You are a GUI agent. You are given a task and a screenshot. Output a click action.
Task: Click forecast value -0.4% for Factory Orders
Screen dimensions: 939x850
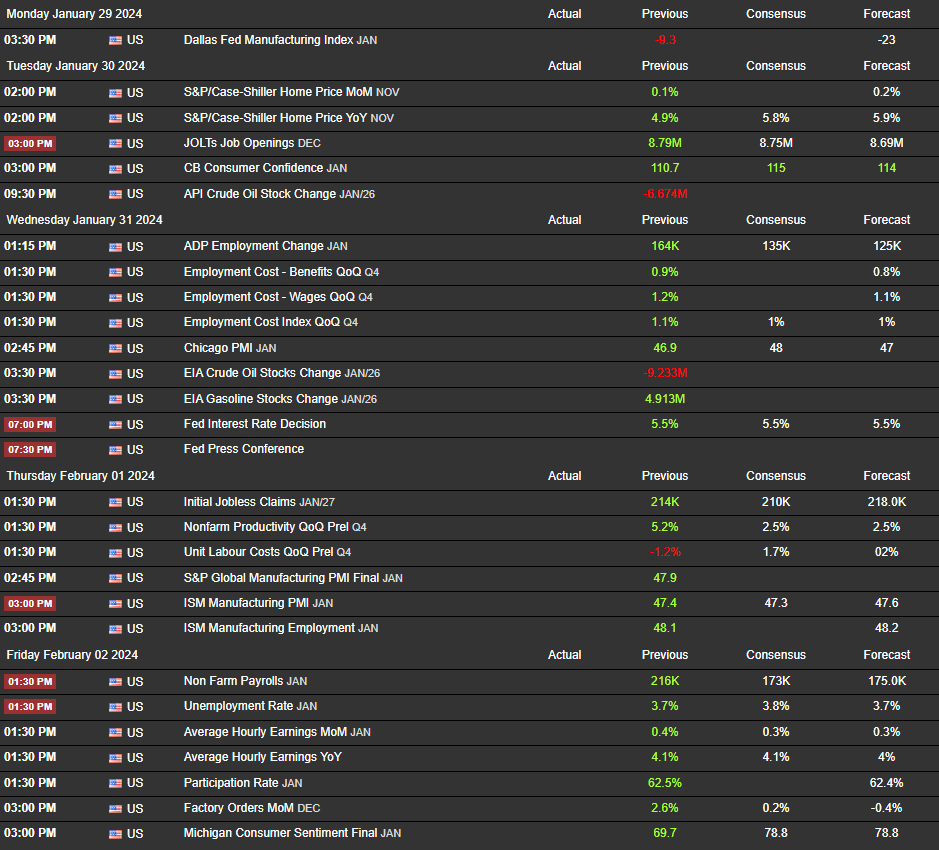(x=887, y=808)
